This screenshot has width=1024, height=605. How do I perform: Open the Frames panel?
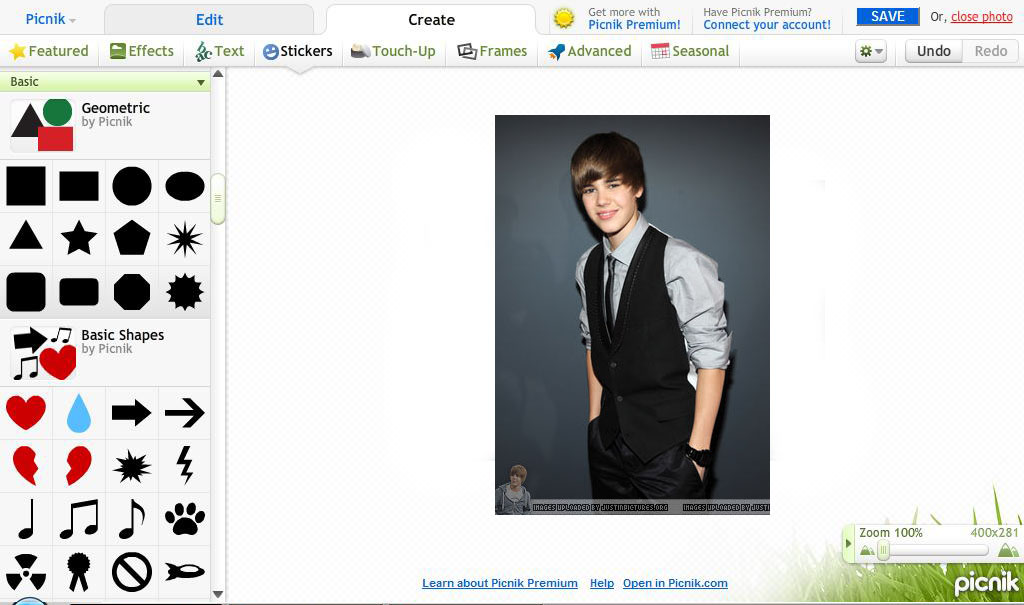click(492, 51)
